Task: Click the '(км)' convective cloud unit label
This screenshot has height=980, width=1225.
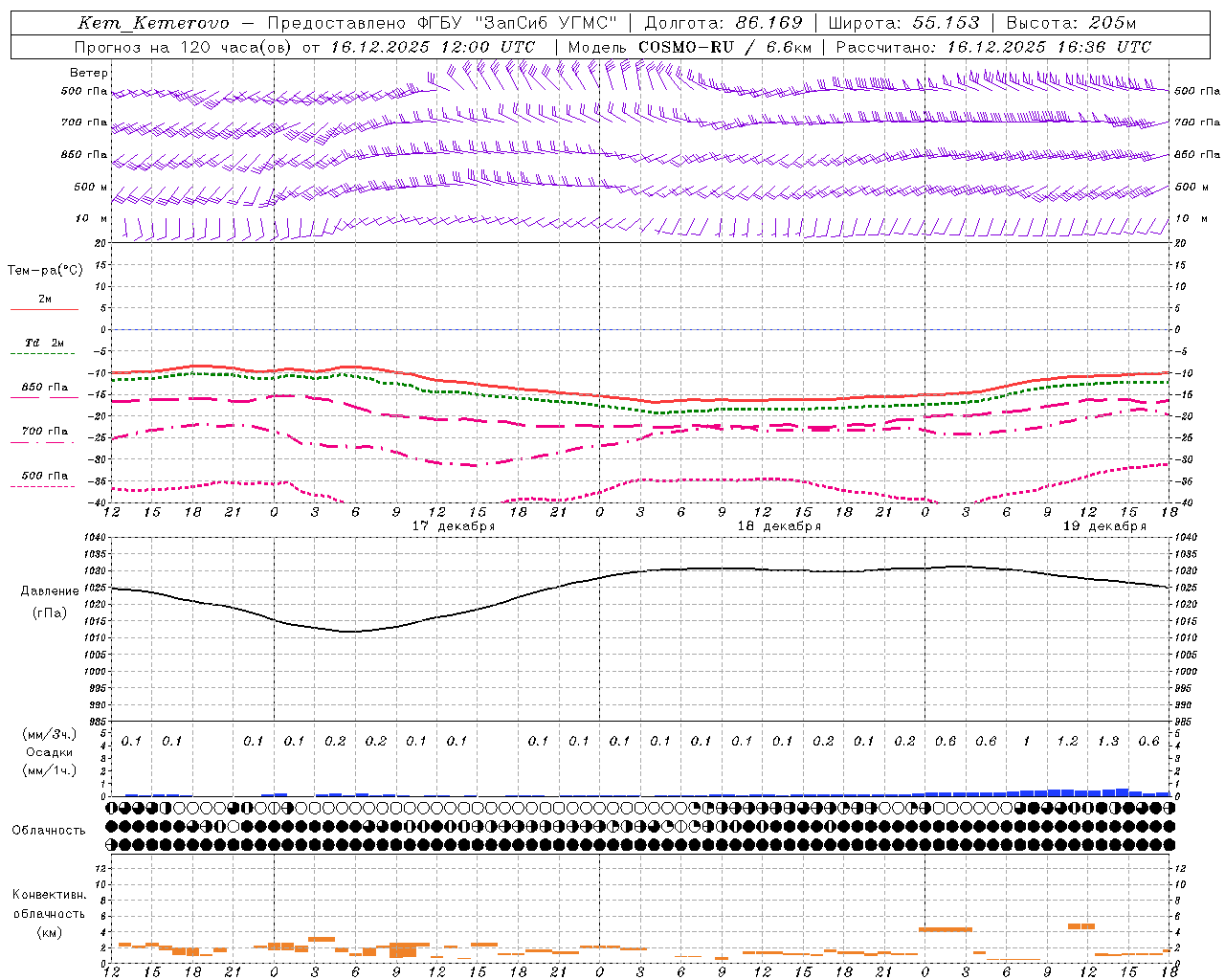Action: point(50,932)
